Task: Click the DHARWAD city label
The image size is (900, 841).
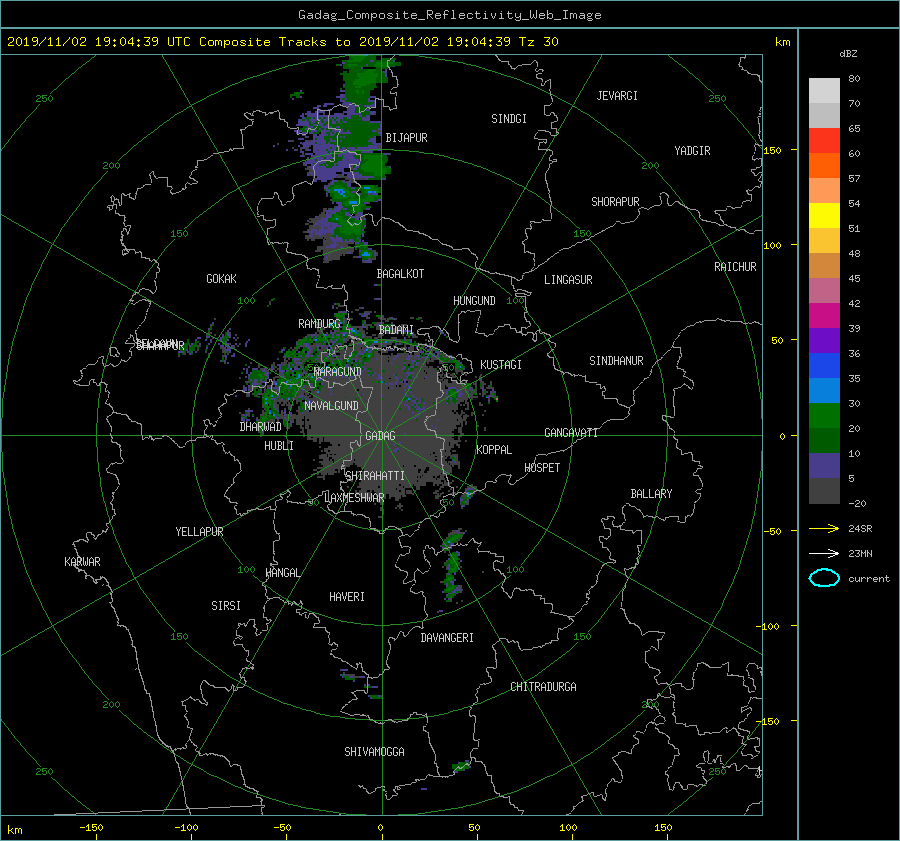Action: tap(261, 427)
